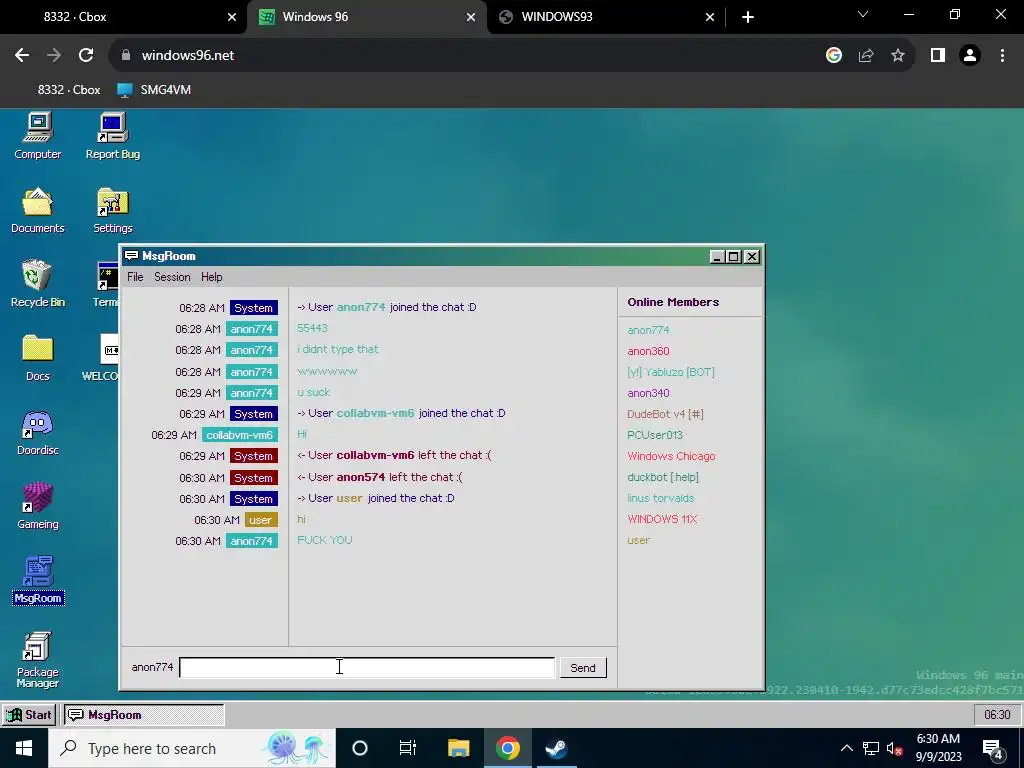Open the Chrome three-dot menu
This screenshot has height=768, width=1024.
point(1002,56)
